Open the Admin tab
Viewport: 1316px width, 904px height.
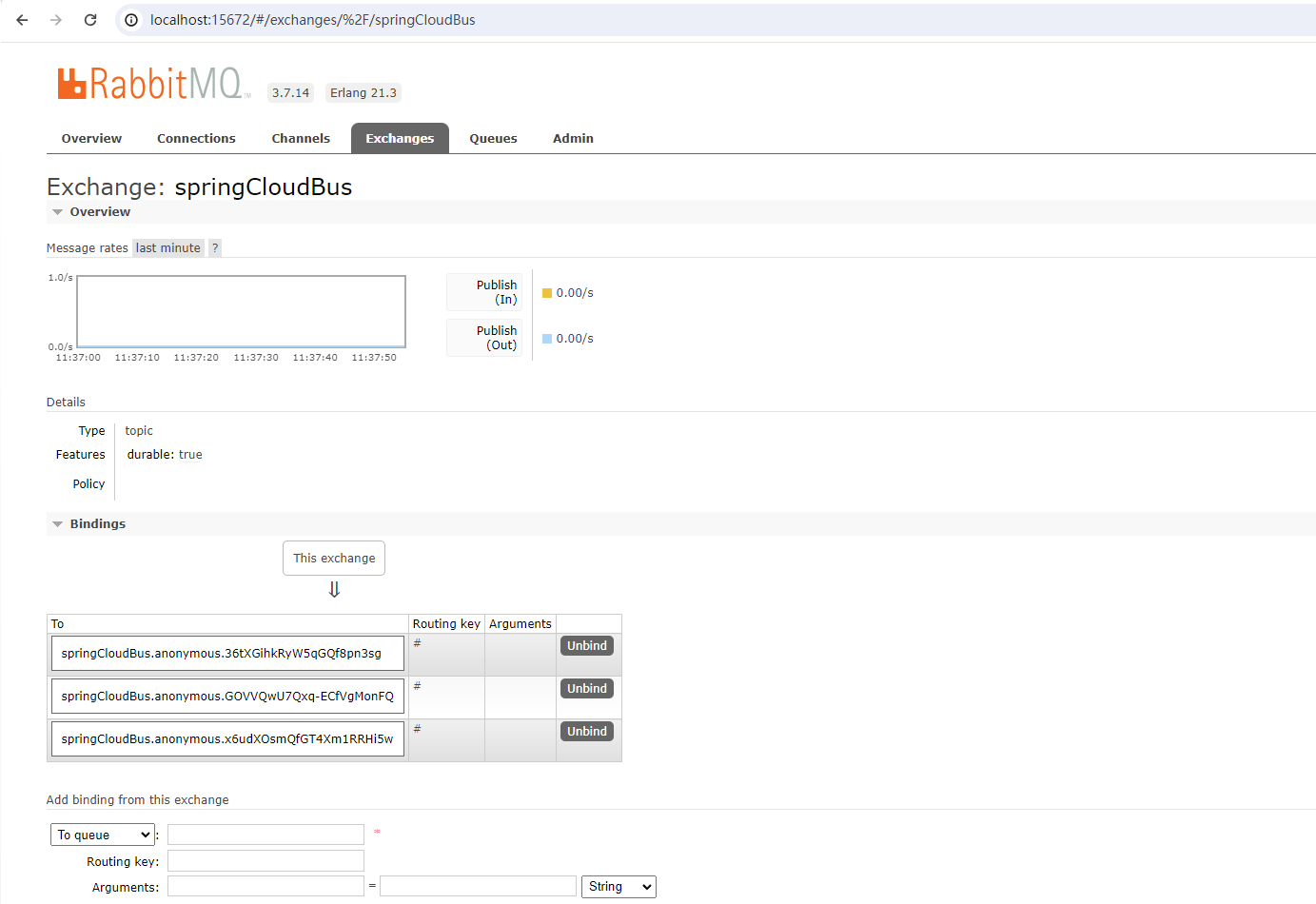(x=573, y=138)
